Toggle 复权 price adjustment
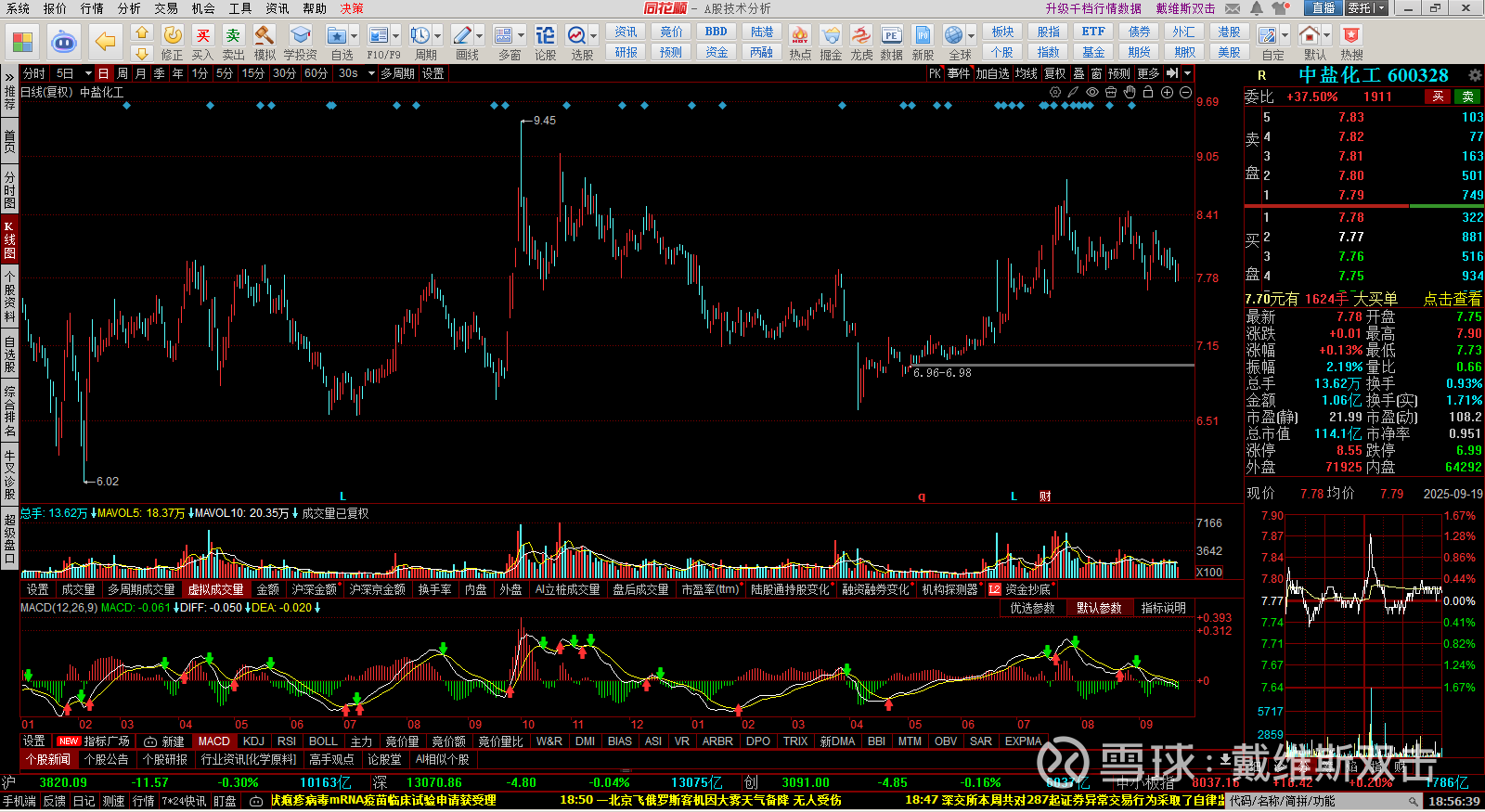Image resolution: width=1485 pixels, height=812 pixels. point(1055,73)
